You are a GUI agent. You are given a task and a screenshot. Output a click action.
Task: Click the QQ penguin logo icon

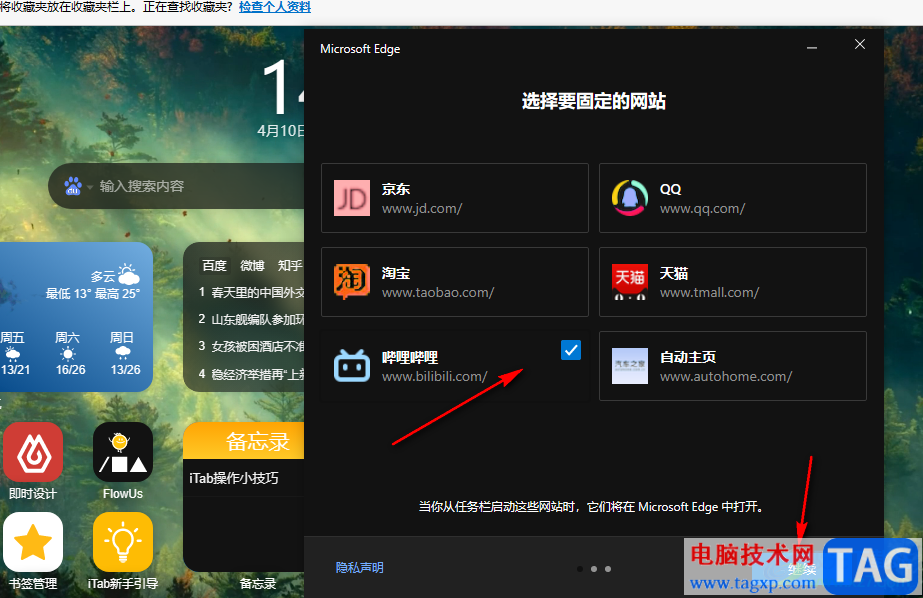[629, 198]
